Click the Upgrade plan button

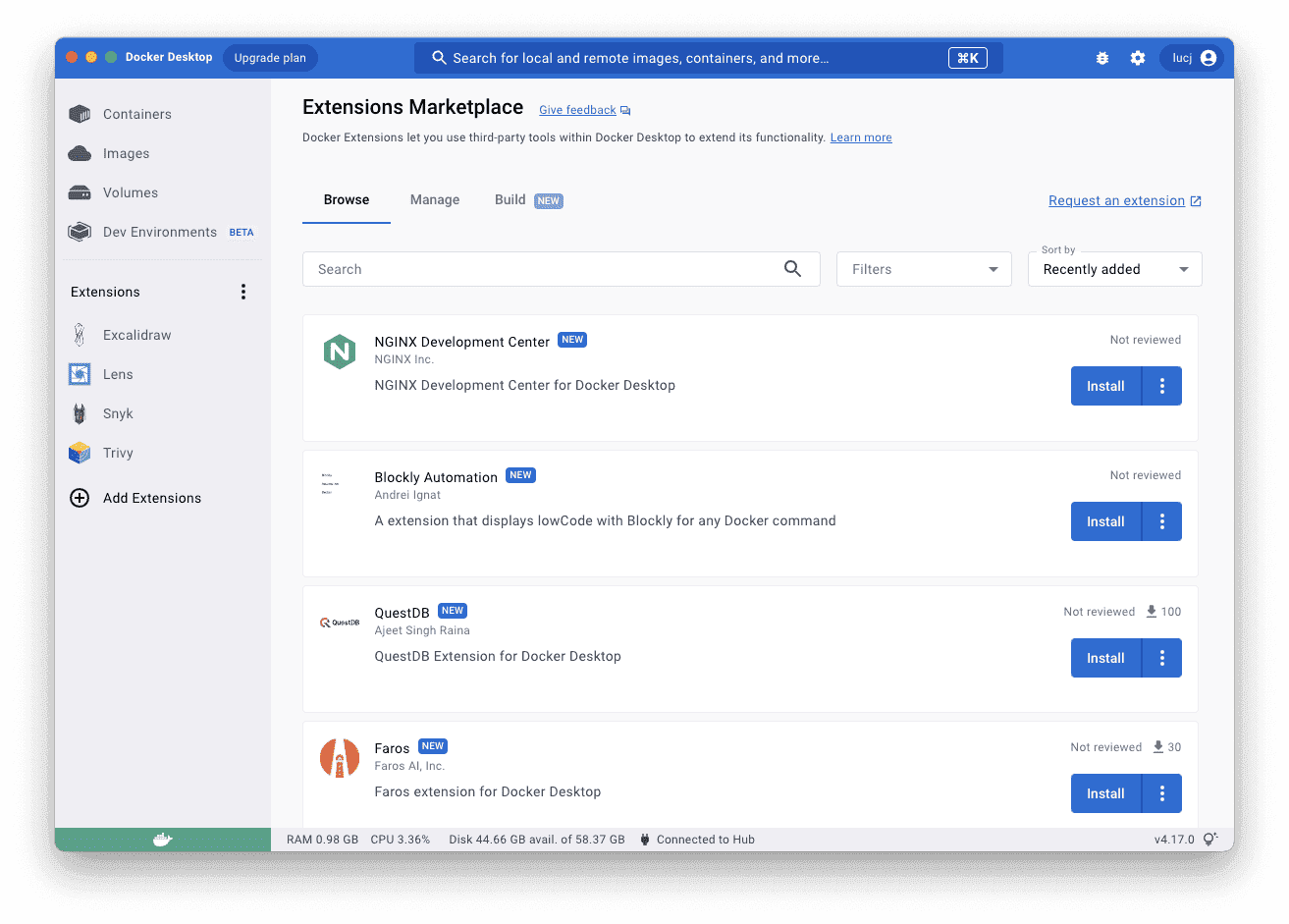(x=270, y=58)
